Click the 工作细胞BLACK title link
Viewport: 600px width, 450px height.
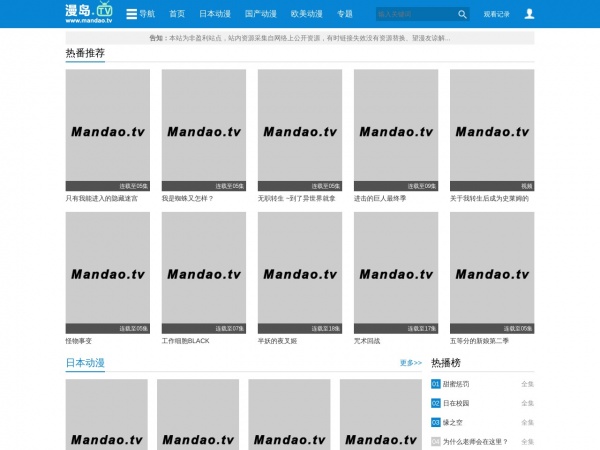pos(185,341)
